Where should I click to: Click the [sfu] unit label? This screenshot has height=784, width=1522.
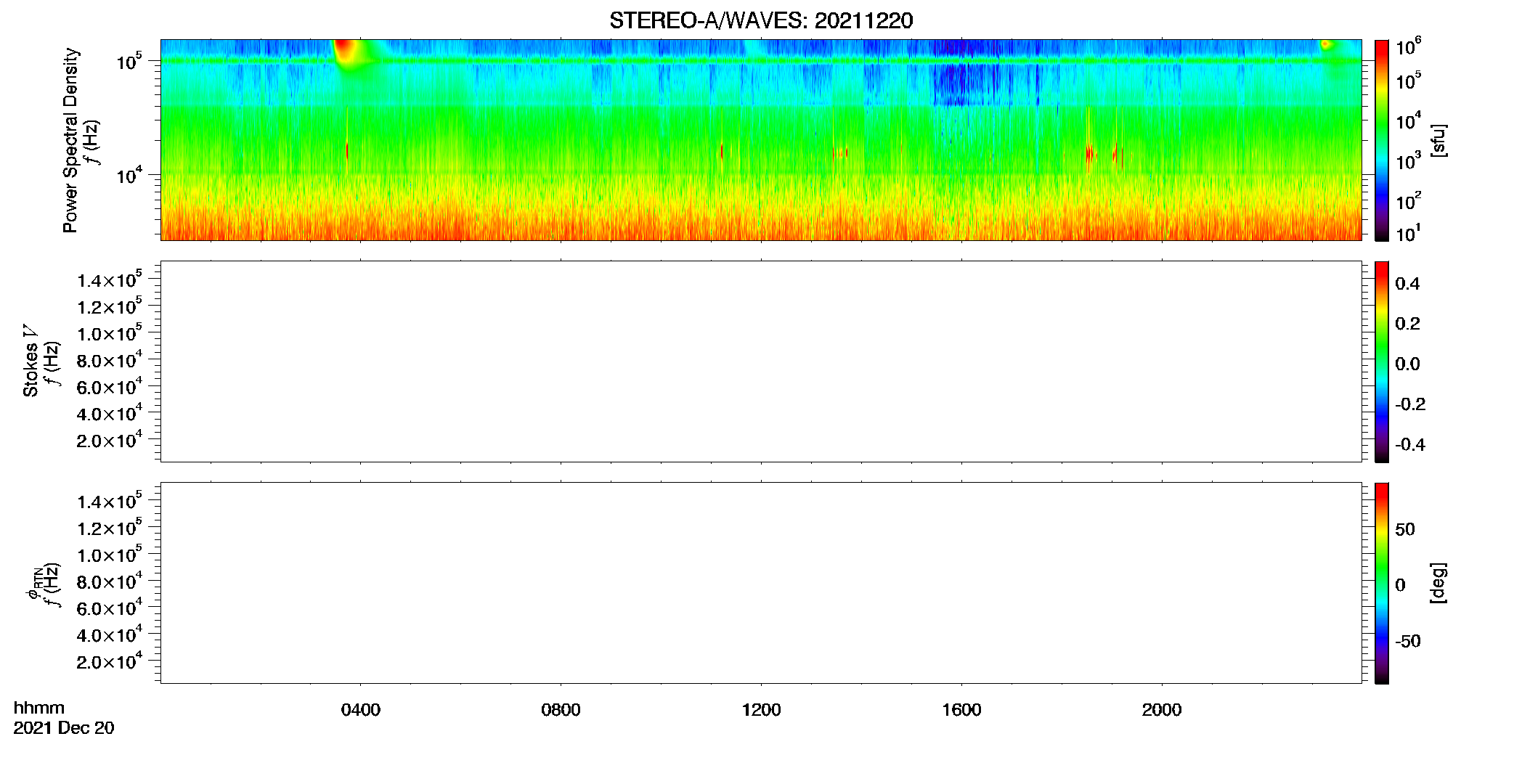point(1438,140)
